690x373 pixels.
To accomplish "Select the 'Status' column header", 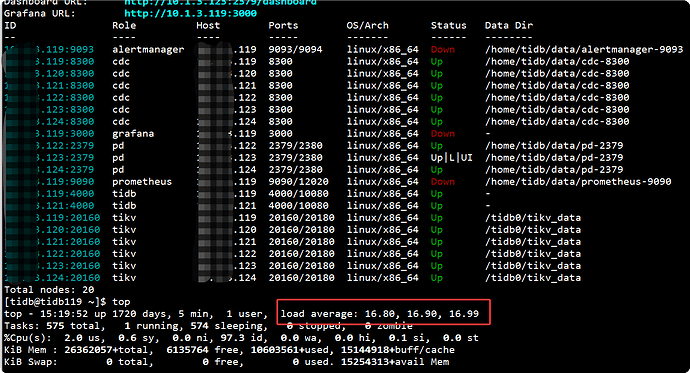I will 448,26.
